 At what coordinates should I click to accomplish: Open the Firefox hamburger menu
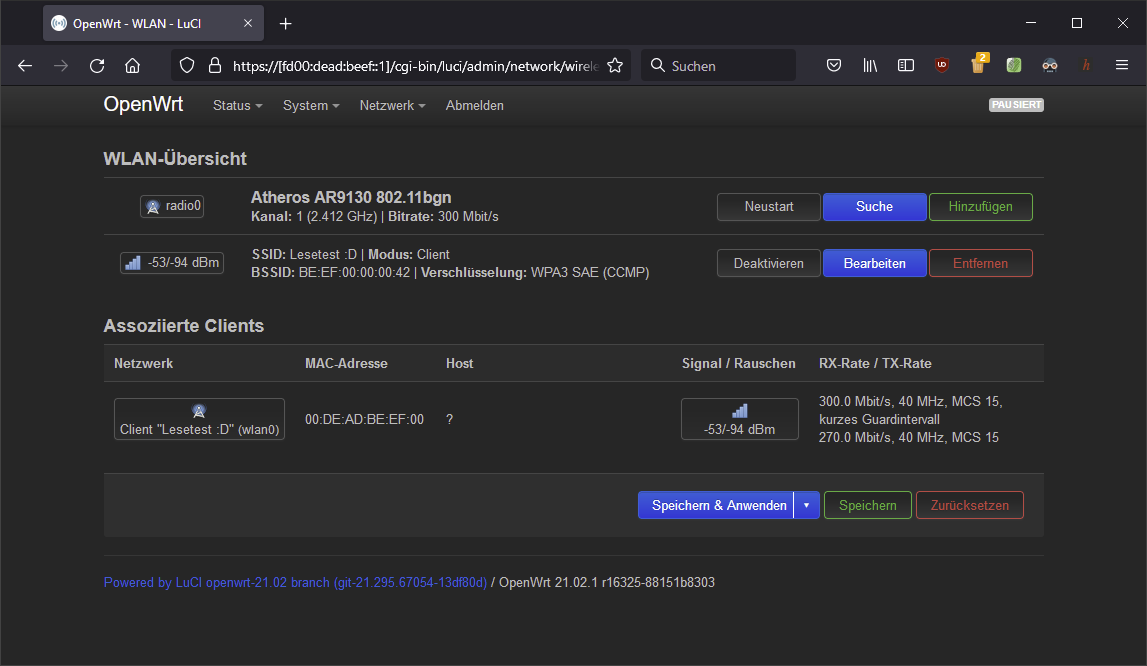click(1121, 66)
